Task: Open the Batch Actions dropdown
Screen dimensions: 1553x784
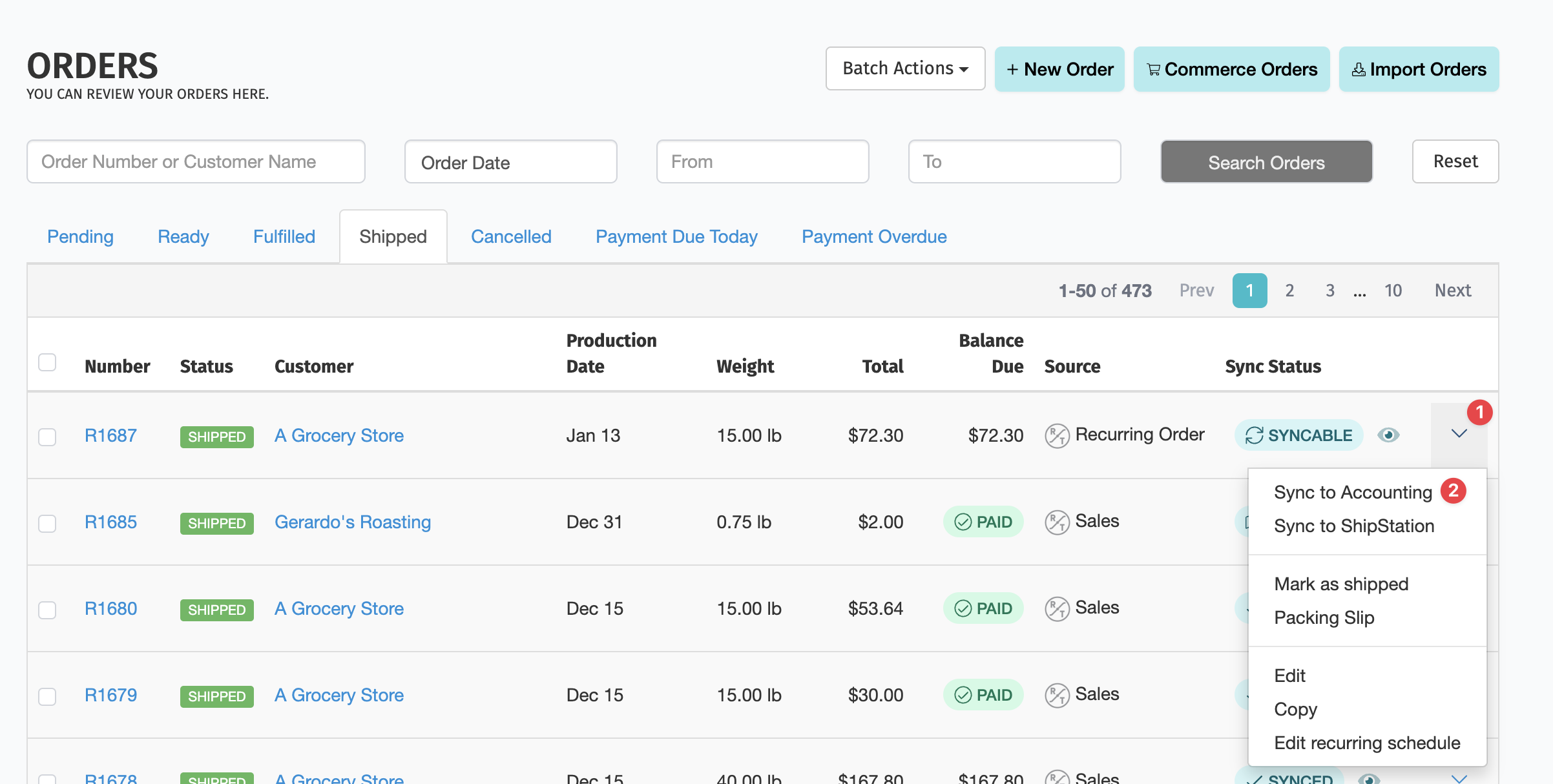Action: click(905, 68)
